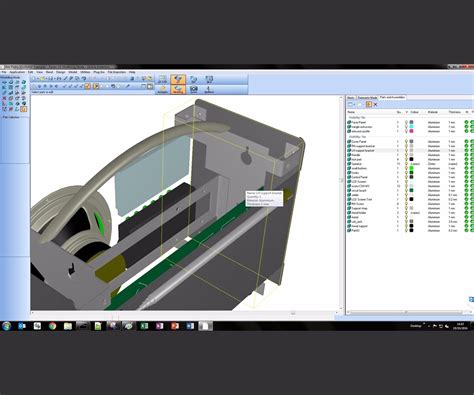Select the LH support bracket part row

(410, 150)
